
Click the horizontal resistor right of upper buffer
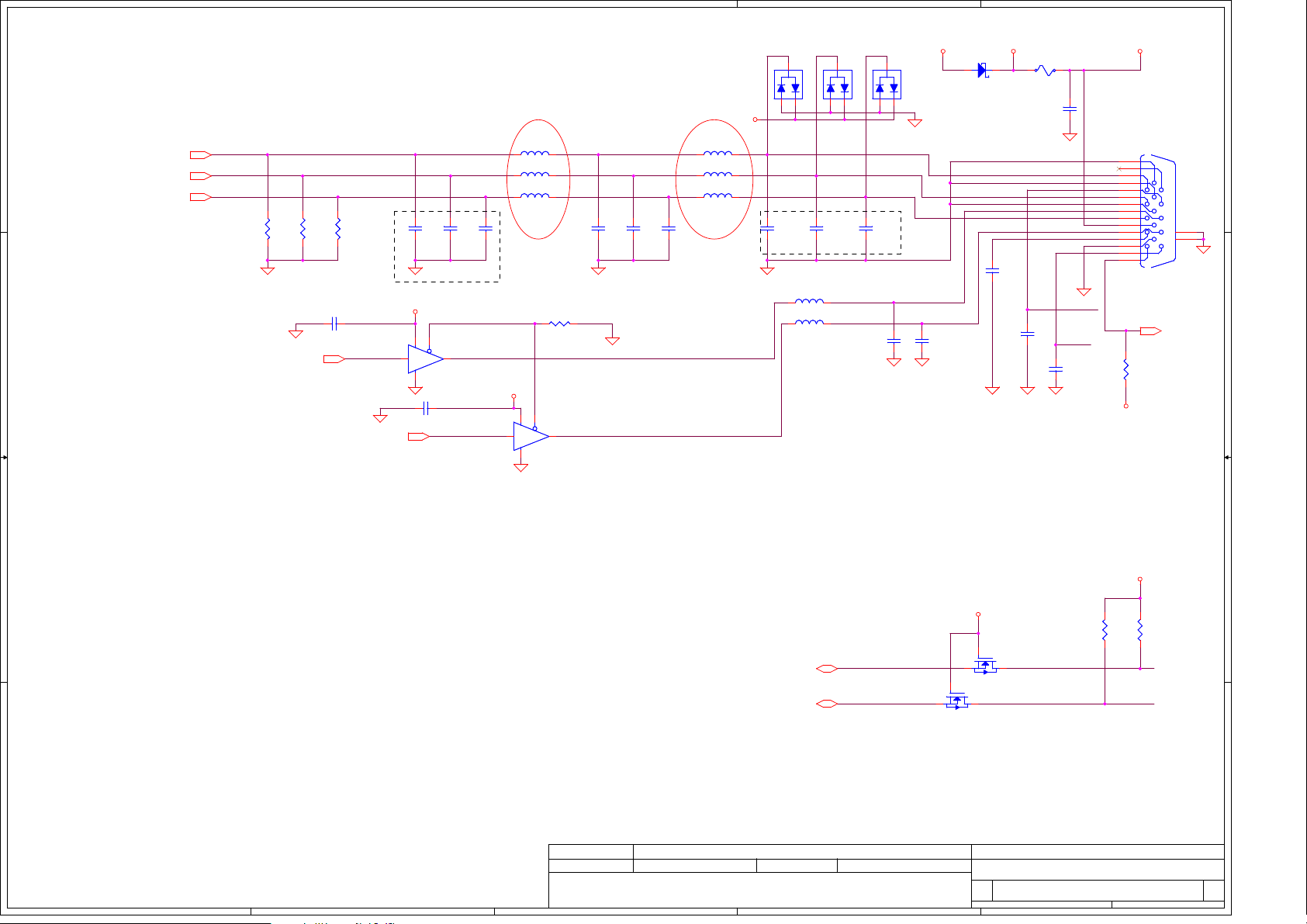[559, 324]
